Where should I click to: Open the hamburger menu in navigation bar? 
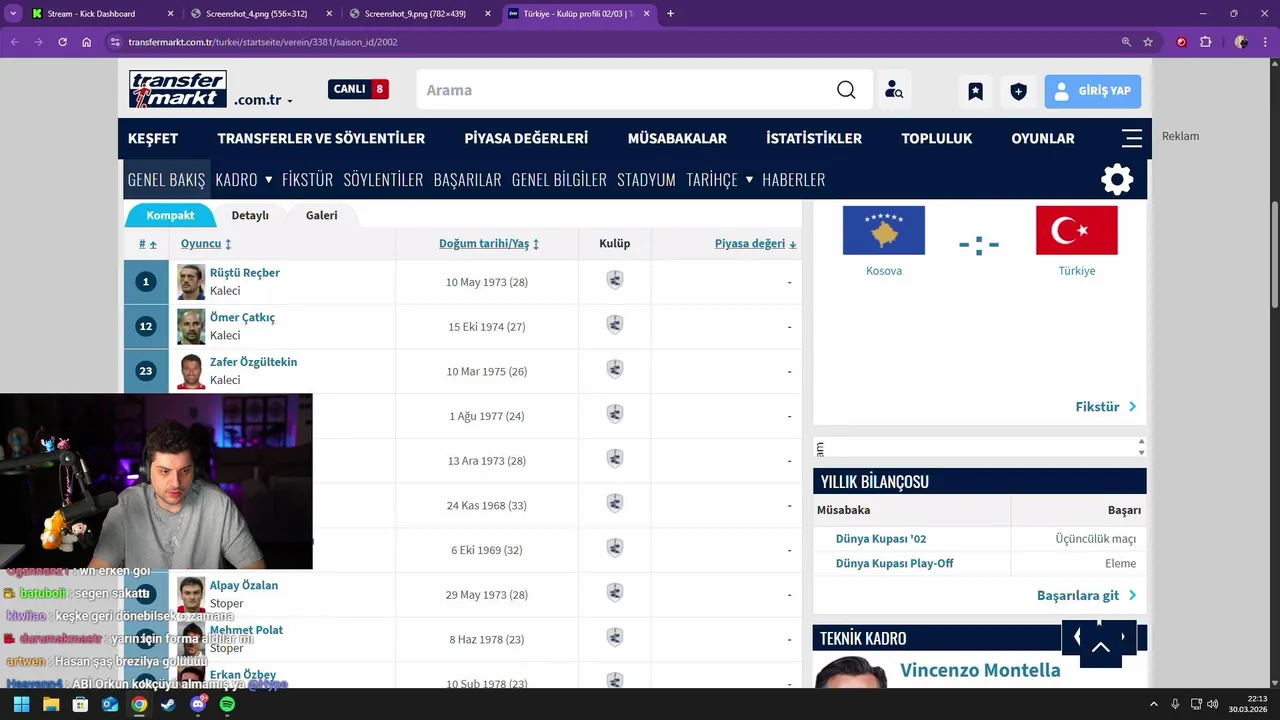pos(1132,138)
